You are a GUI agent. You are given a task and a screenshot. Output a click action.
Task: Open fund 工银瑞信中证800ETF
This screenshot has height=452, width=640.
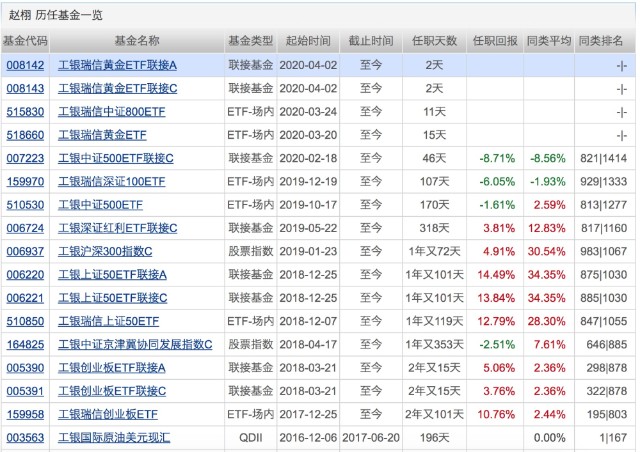(112, 112)
